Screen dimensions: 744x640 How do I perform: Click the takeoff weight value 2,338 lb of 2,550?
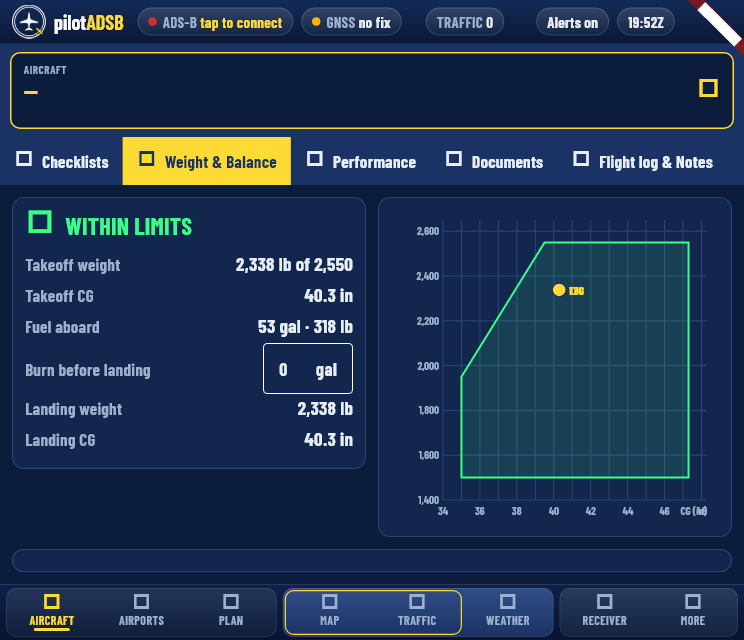click(x=294, y=265)
